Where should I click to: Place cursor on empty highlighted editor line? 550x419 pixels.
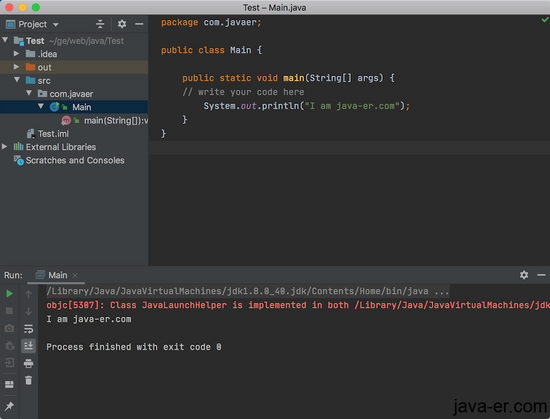[349, 148]
